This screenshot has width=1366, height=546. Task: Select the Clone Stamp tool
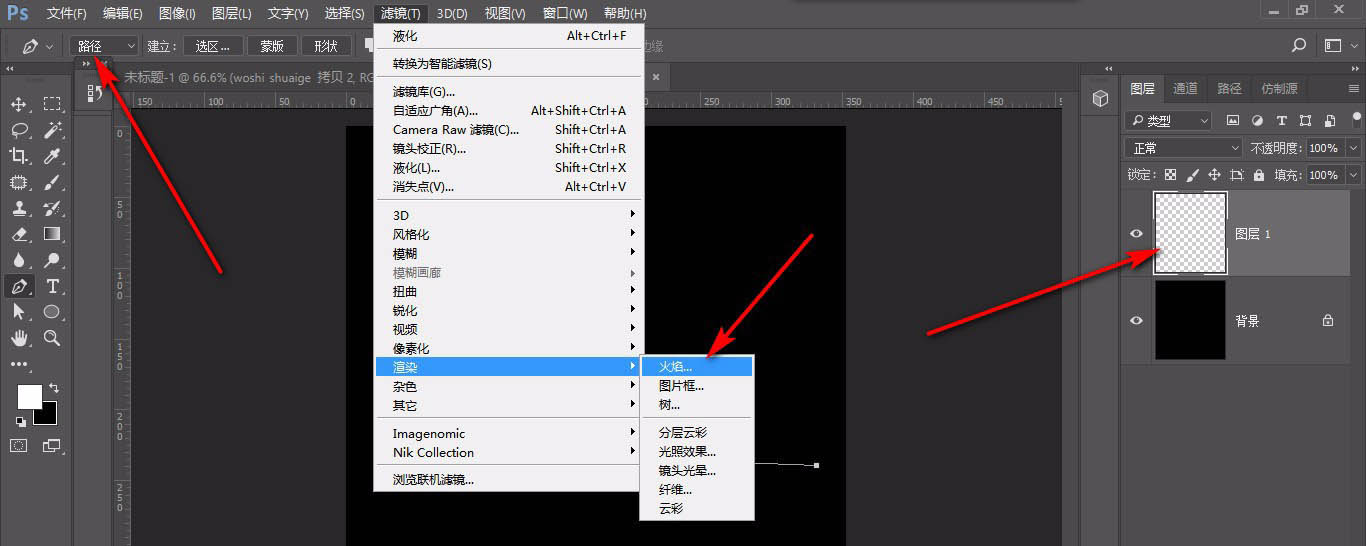(18, 208)
